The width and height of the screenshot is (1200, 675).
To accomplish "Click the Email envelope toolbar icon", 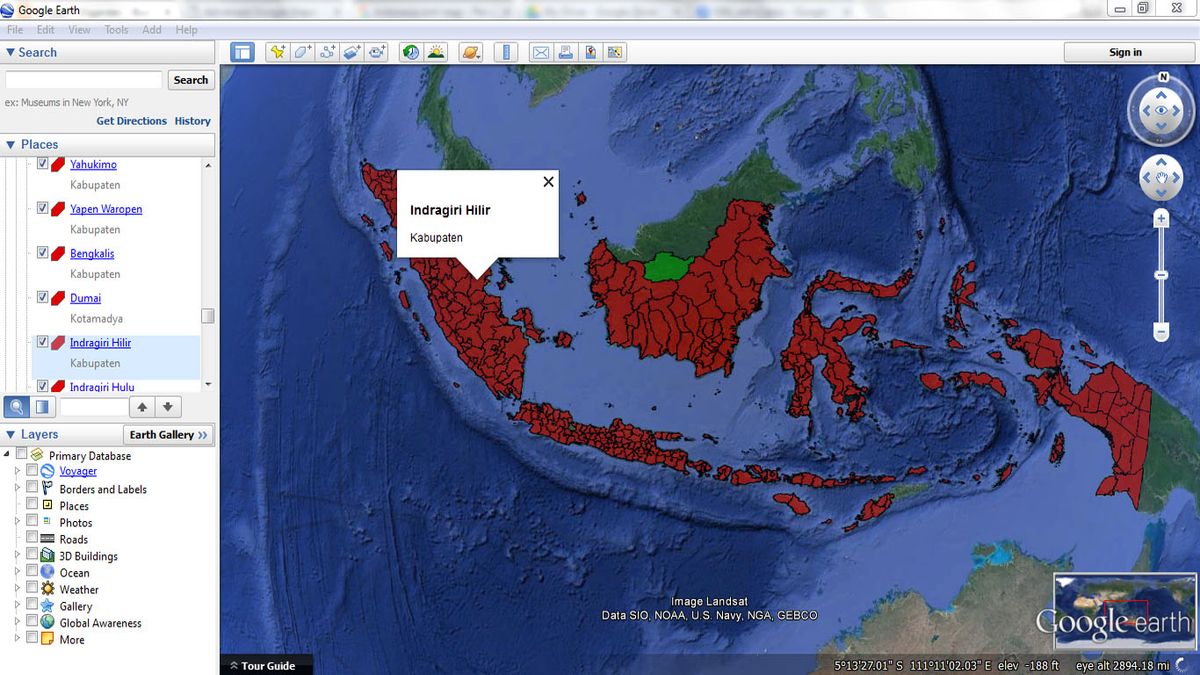I will 541,52.
